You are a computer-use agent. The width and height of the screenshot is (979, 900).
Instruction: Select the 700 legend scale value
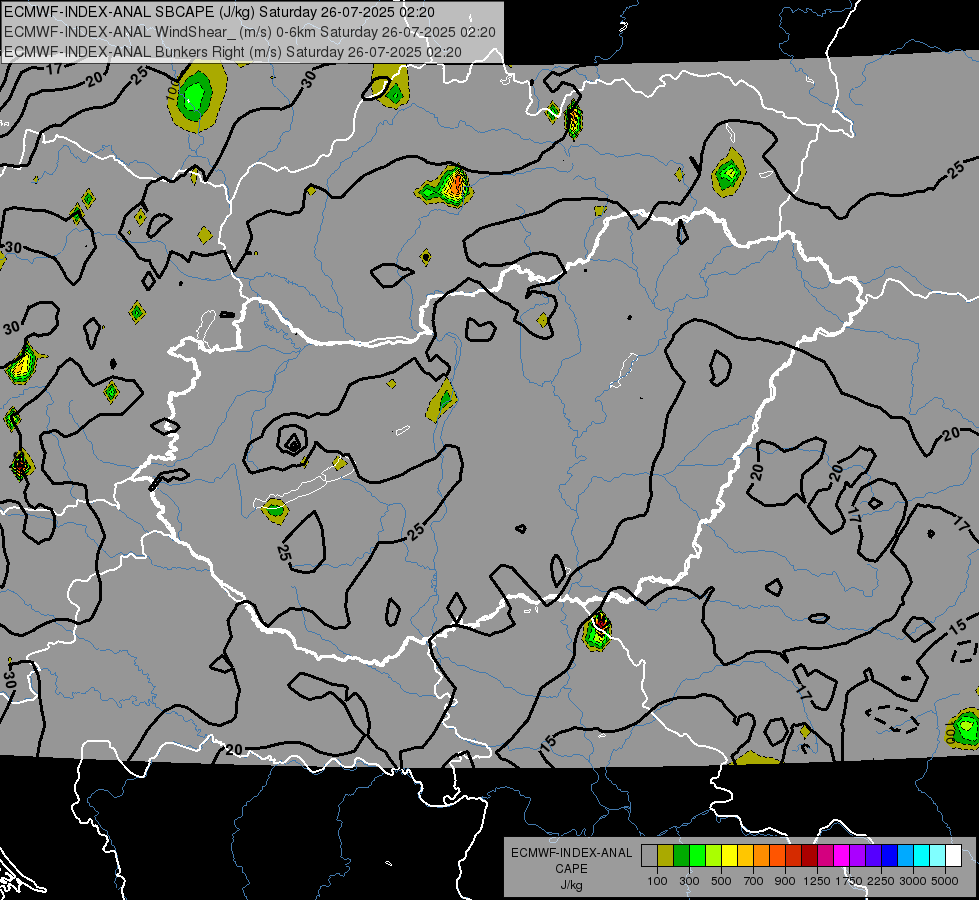(x=754, y=881)
